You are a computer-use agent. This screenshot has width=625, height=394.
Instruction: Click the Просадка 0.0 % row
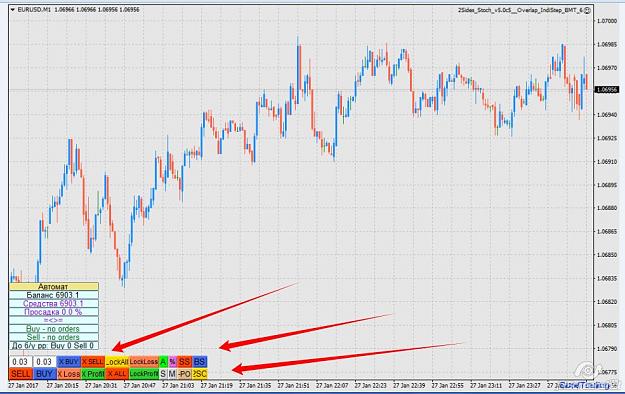[54, 312]
